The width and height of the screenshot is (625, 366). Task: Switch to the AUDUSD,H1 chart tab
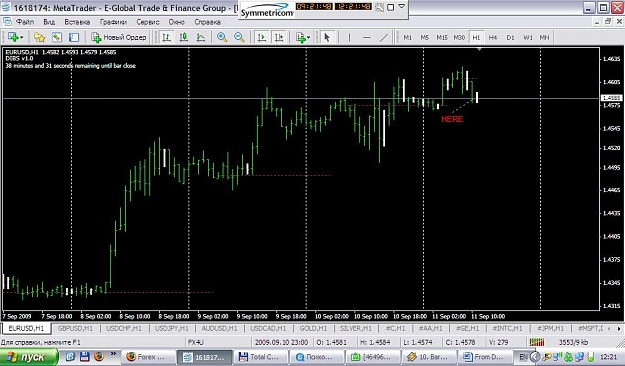click(x=219, y=329)
